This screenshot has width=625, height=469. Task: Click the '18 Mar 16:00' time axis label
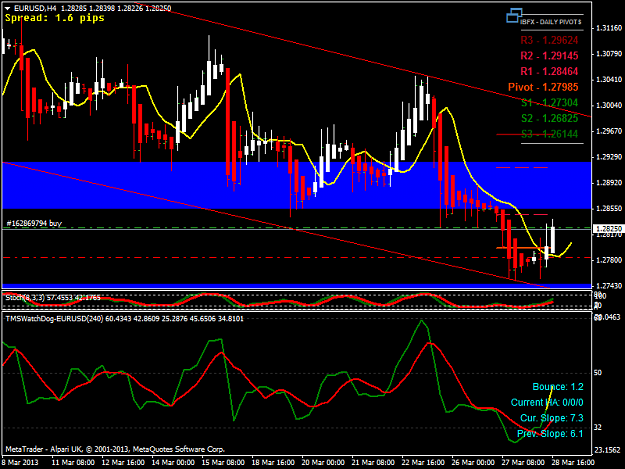pos(273,463)
